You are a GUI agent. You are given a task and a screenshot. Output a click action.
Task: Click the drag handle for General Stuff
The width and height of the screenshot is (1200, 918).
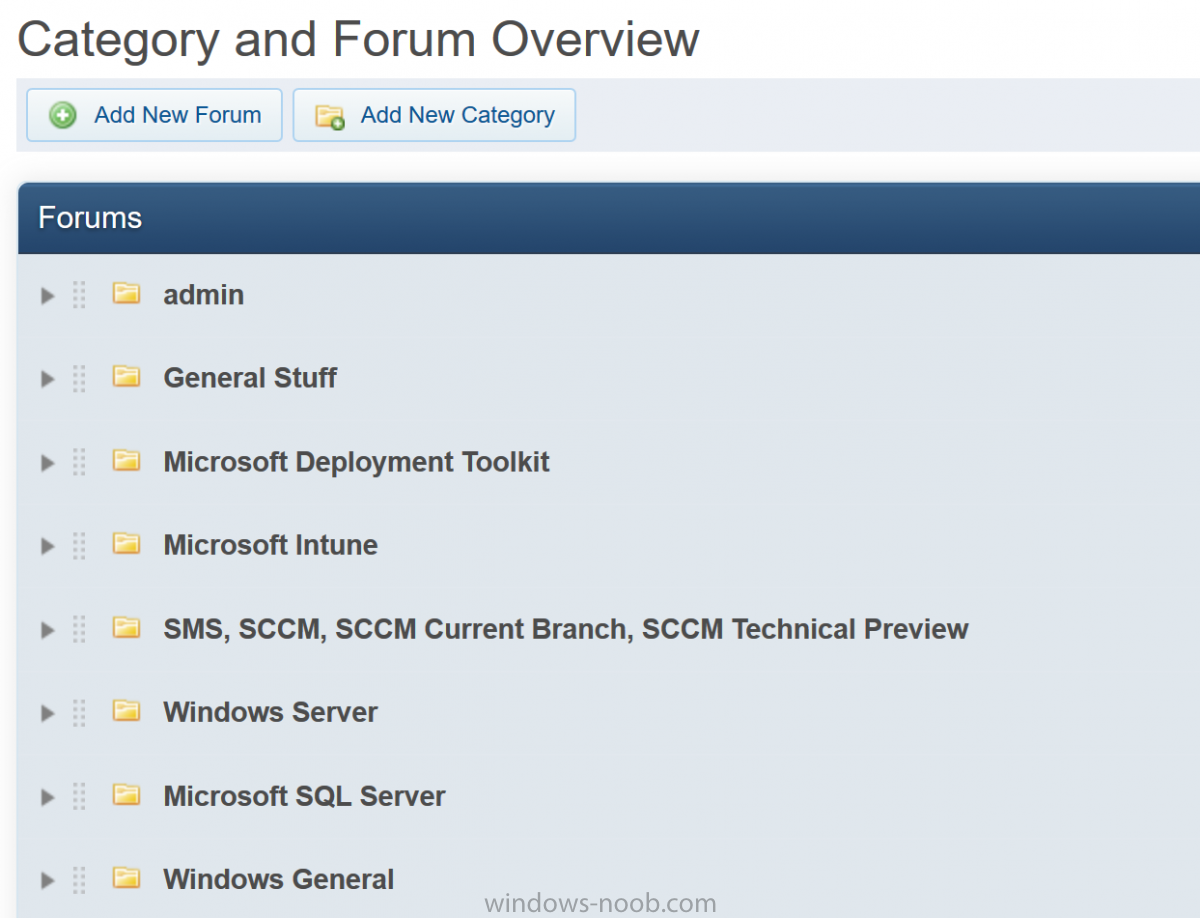pos(80,378)
